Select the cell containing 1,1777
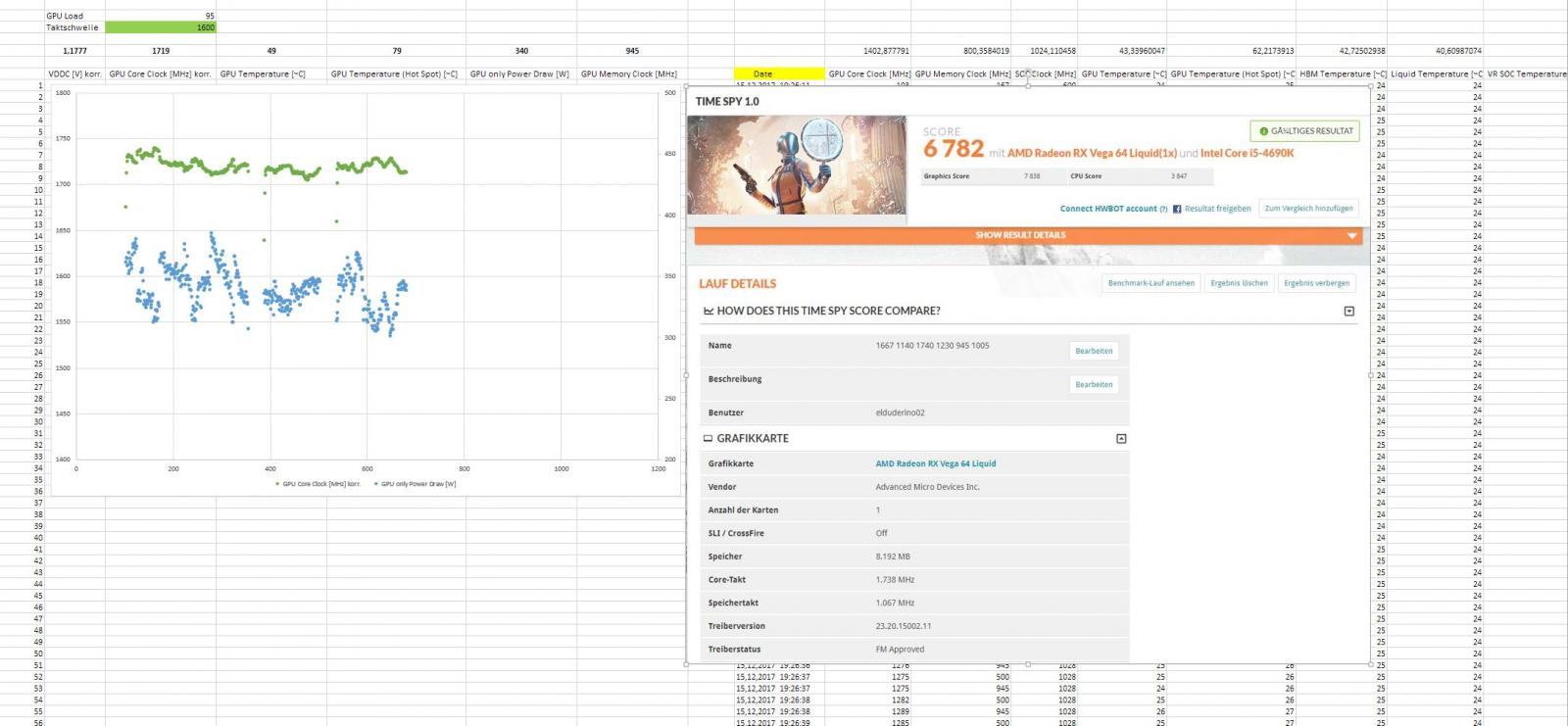 point(75,50)
